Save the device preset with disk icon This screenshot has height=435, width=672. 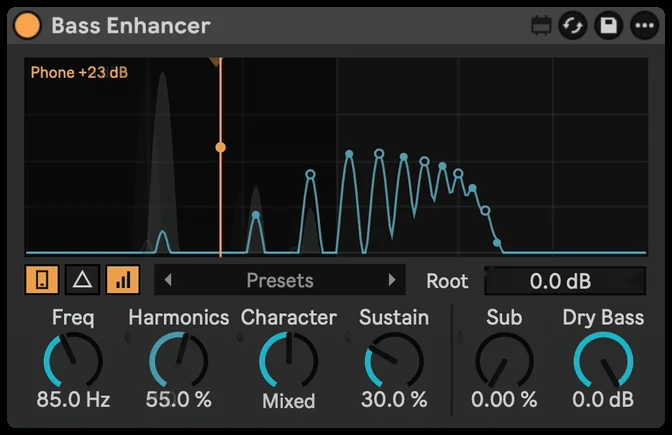tap(609, 26)
